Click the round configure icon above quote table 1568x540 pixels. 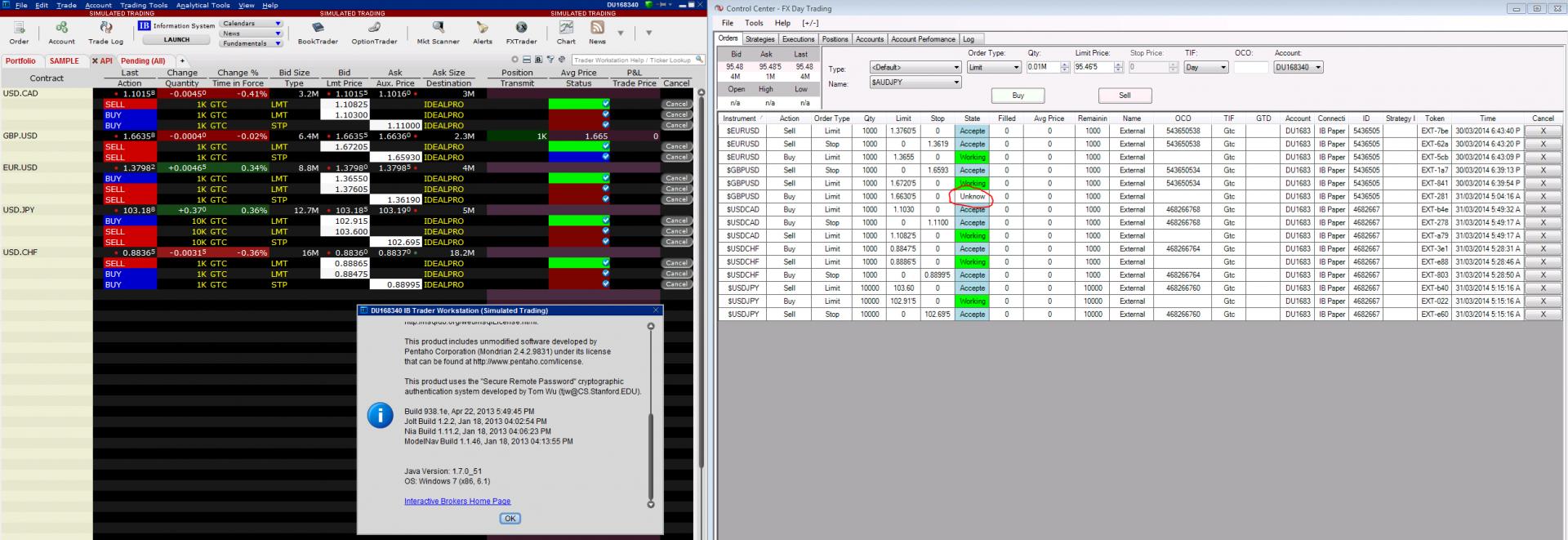tap(514, 60)
